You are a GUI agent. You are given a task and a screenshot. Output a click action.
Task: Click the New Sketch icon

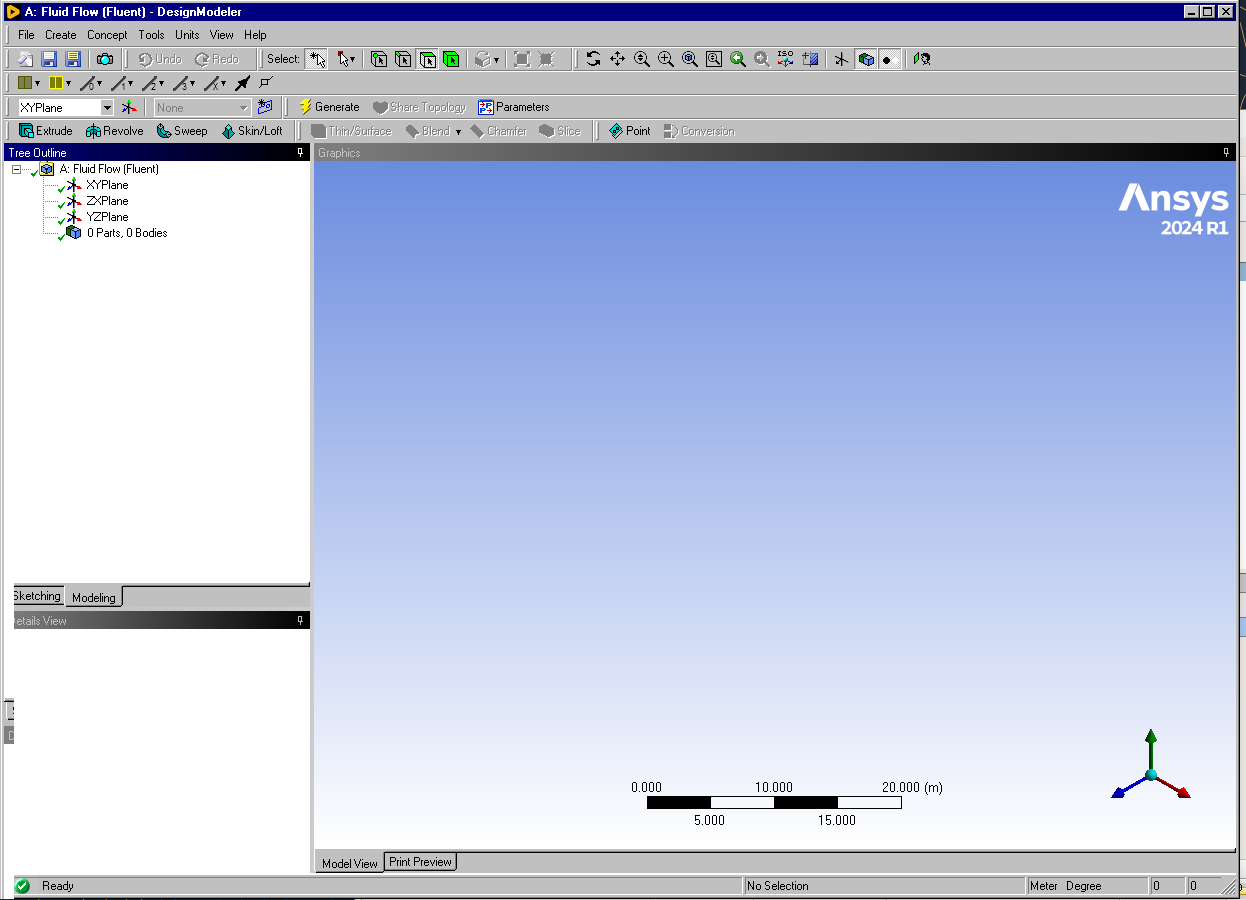coord(265,107)
